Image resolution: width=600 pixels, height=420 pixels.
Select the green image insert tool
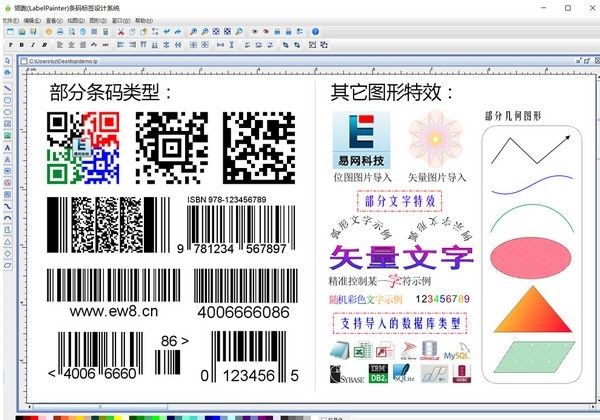click(7, 136)
